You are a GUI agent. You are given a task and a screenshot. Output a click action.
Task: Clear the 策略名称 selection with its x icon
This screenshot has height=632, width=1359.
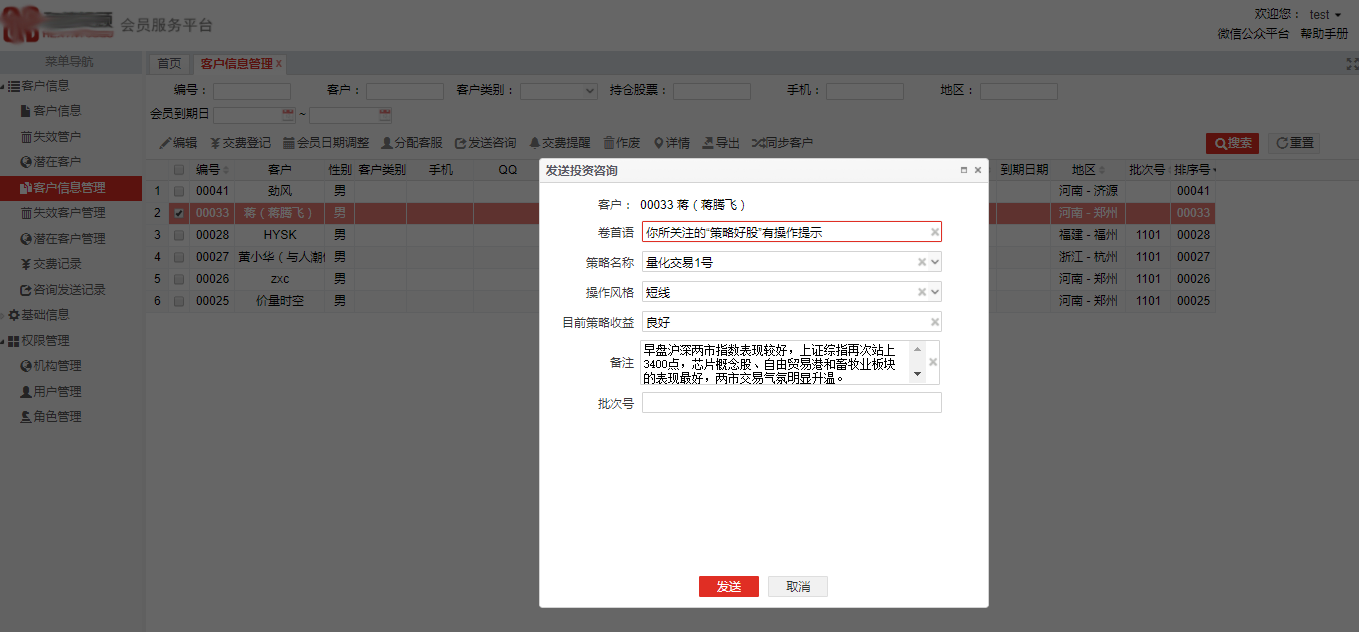pos(922,262)
